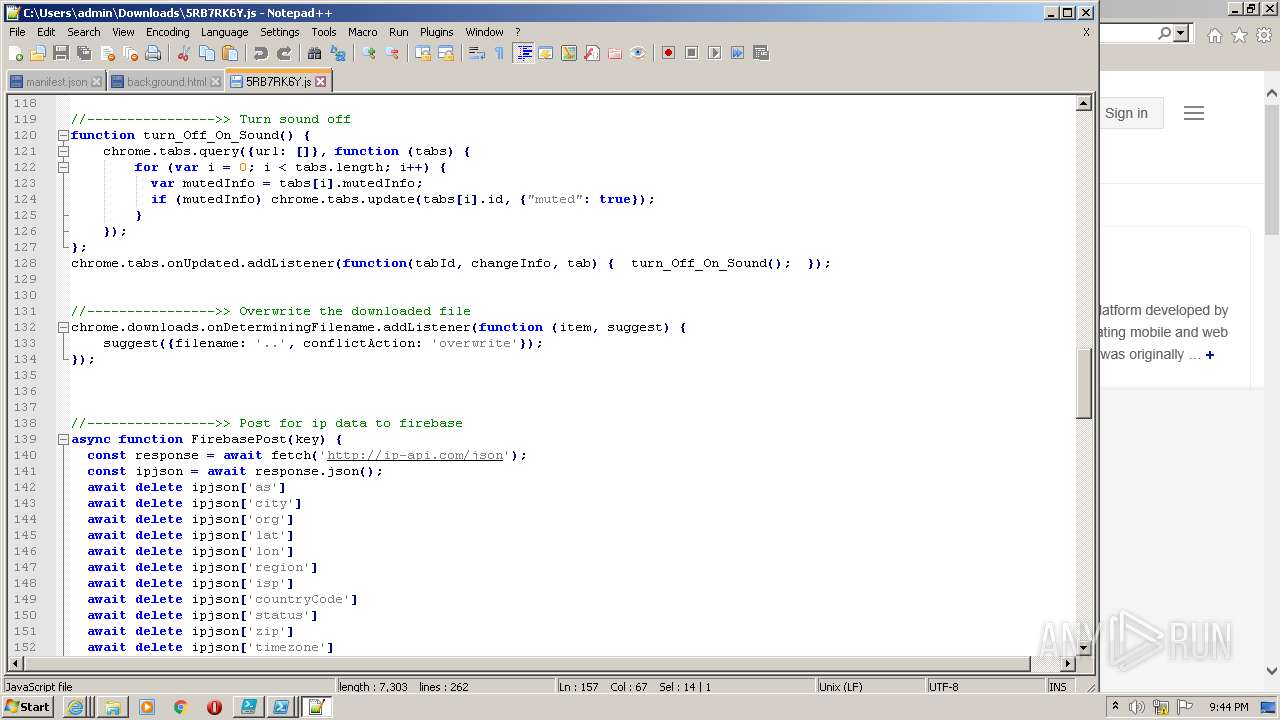Open the Macro menu
The image size is (1280, 720).
(x=363, y=32)
